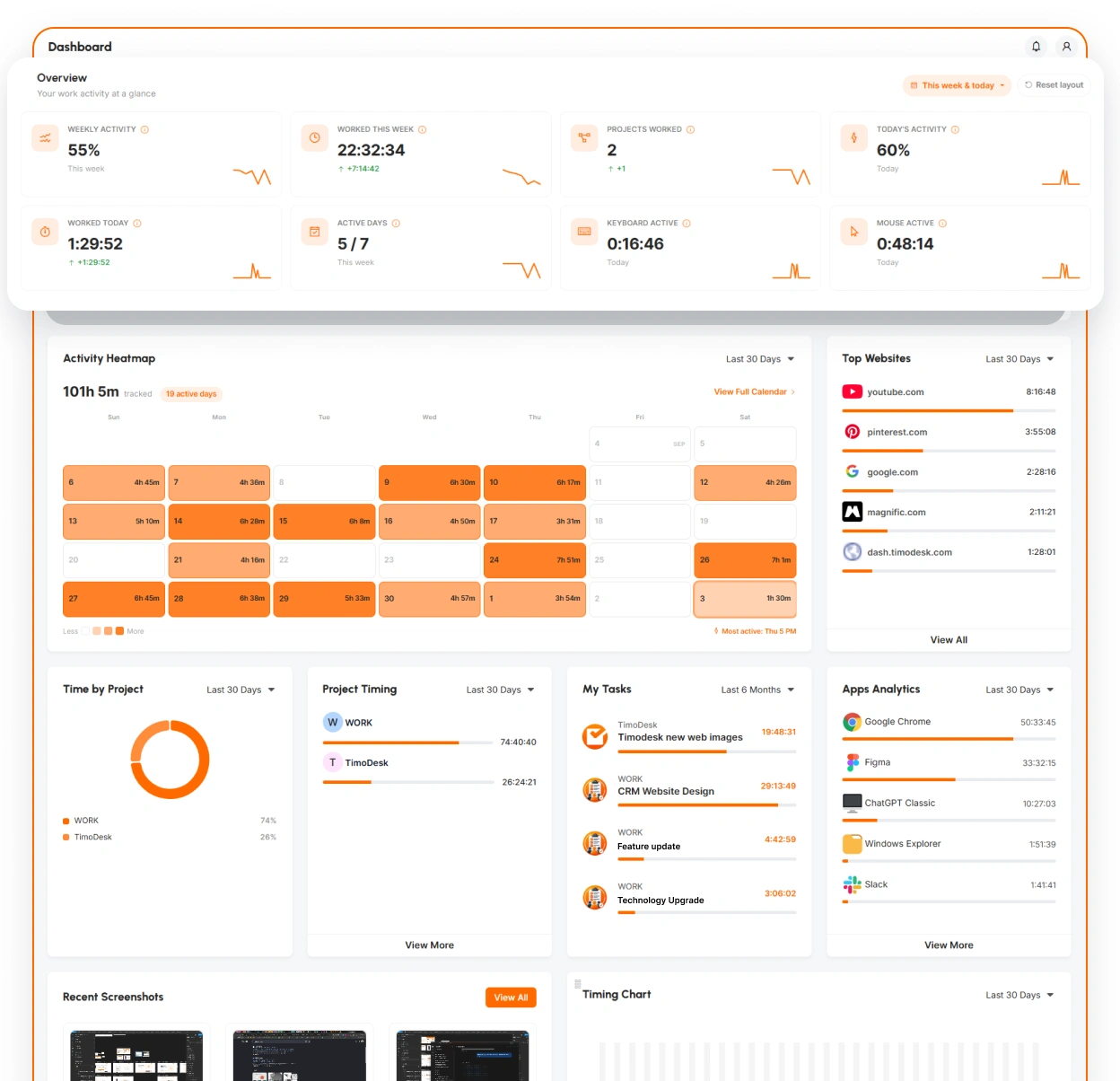Select heatmap day 9 with 6h 30m
Viewport: 1120px width, 1081px height.
click(x=430, y=483)
